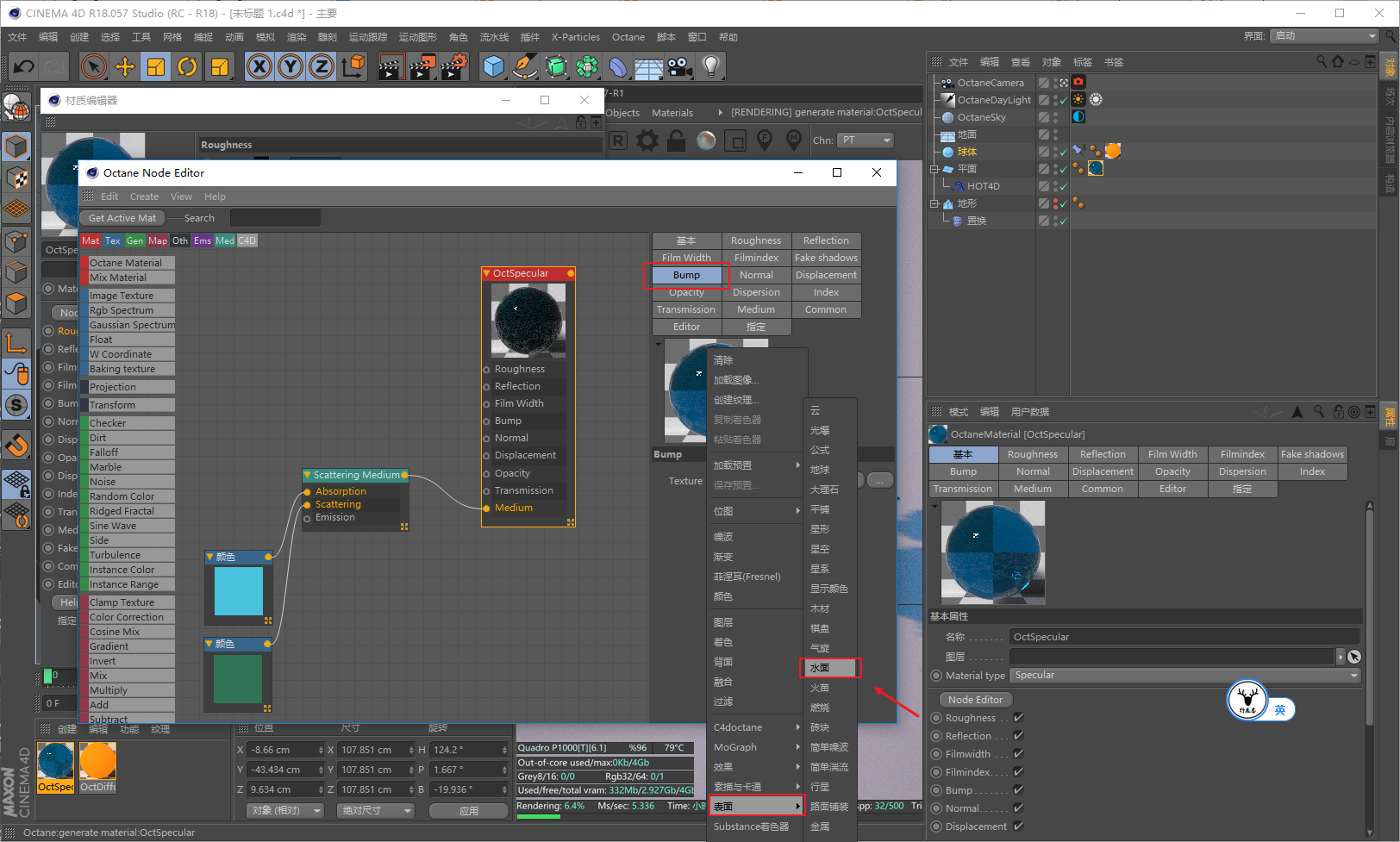Click the coordinate system icon
The height and width of the screenshot is (842, 1400).
click(x=353, y=66)
